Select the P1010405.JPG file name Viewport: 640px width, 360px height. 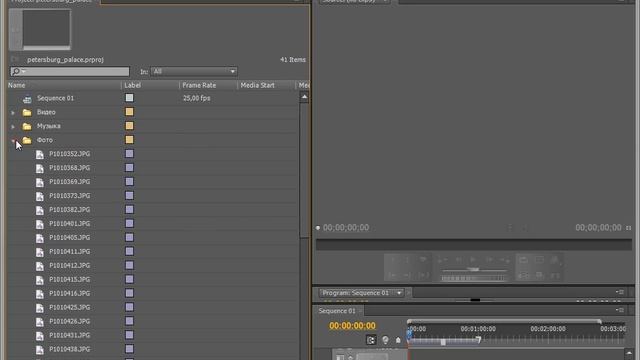(x=70, y=238)
